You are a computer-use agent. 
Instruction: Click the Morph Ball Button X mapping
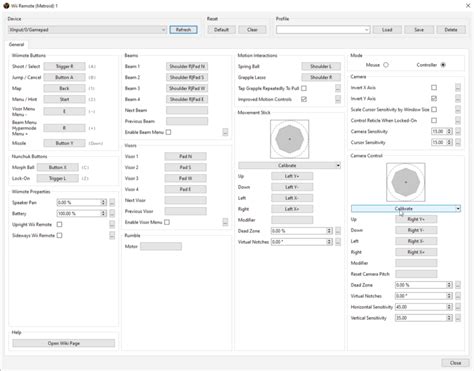58,167
